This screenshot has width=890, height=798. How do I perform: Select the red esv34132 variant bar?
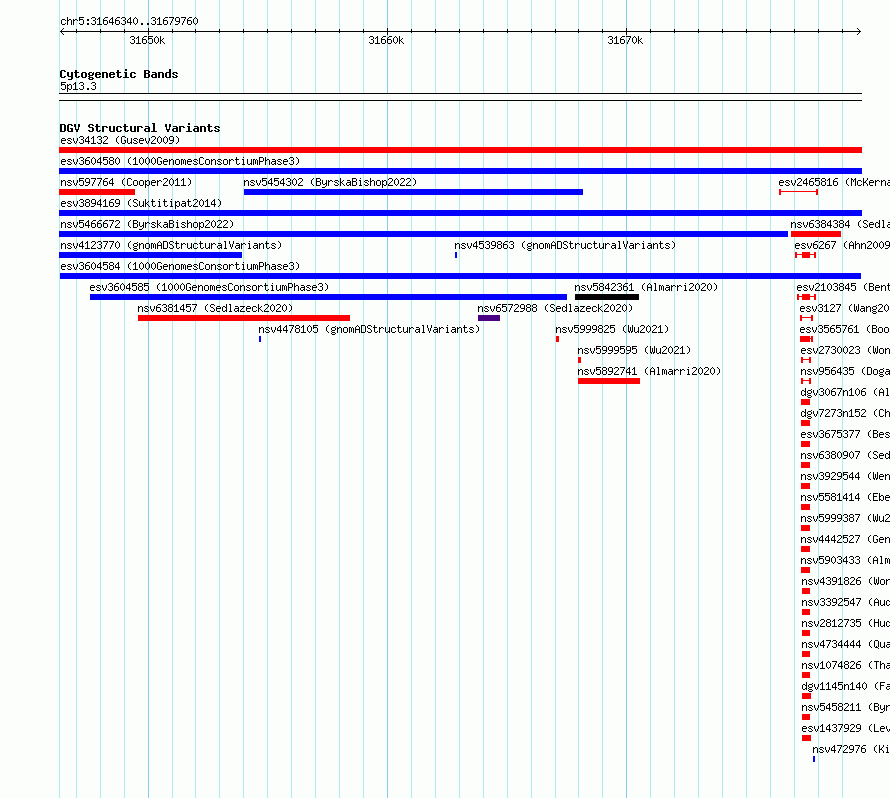460,150
